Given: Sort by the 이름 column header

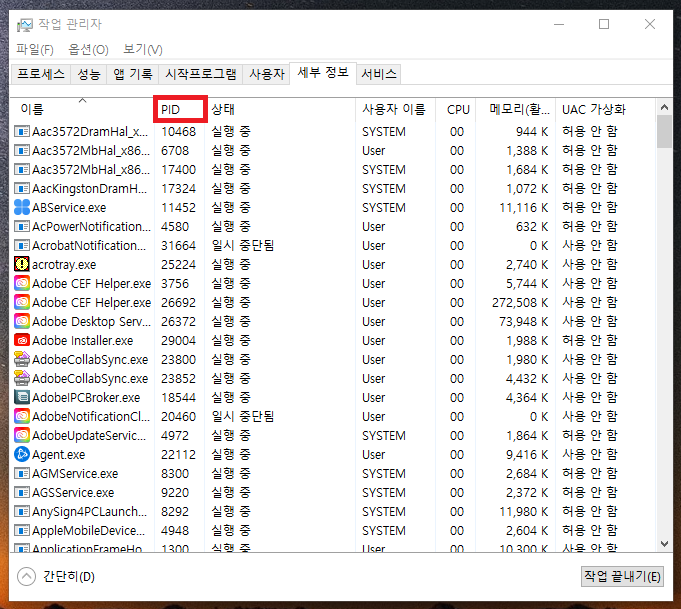Looking at the screenshot, I should coord(82,109).
